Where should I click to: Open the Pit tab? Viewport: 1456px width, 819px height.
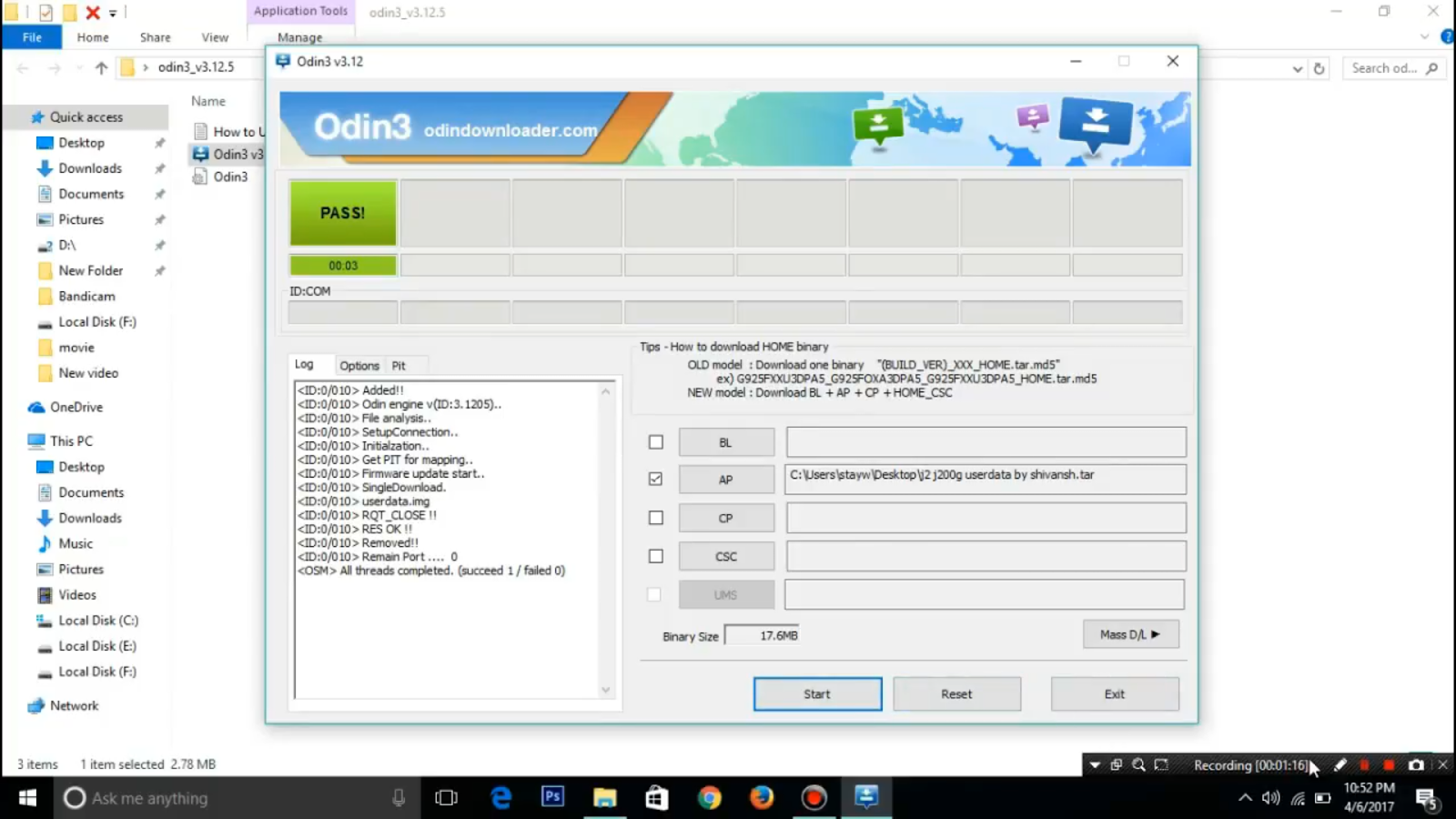[399, 365]
